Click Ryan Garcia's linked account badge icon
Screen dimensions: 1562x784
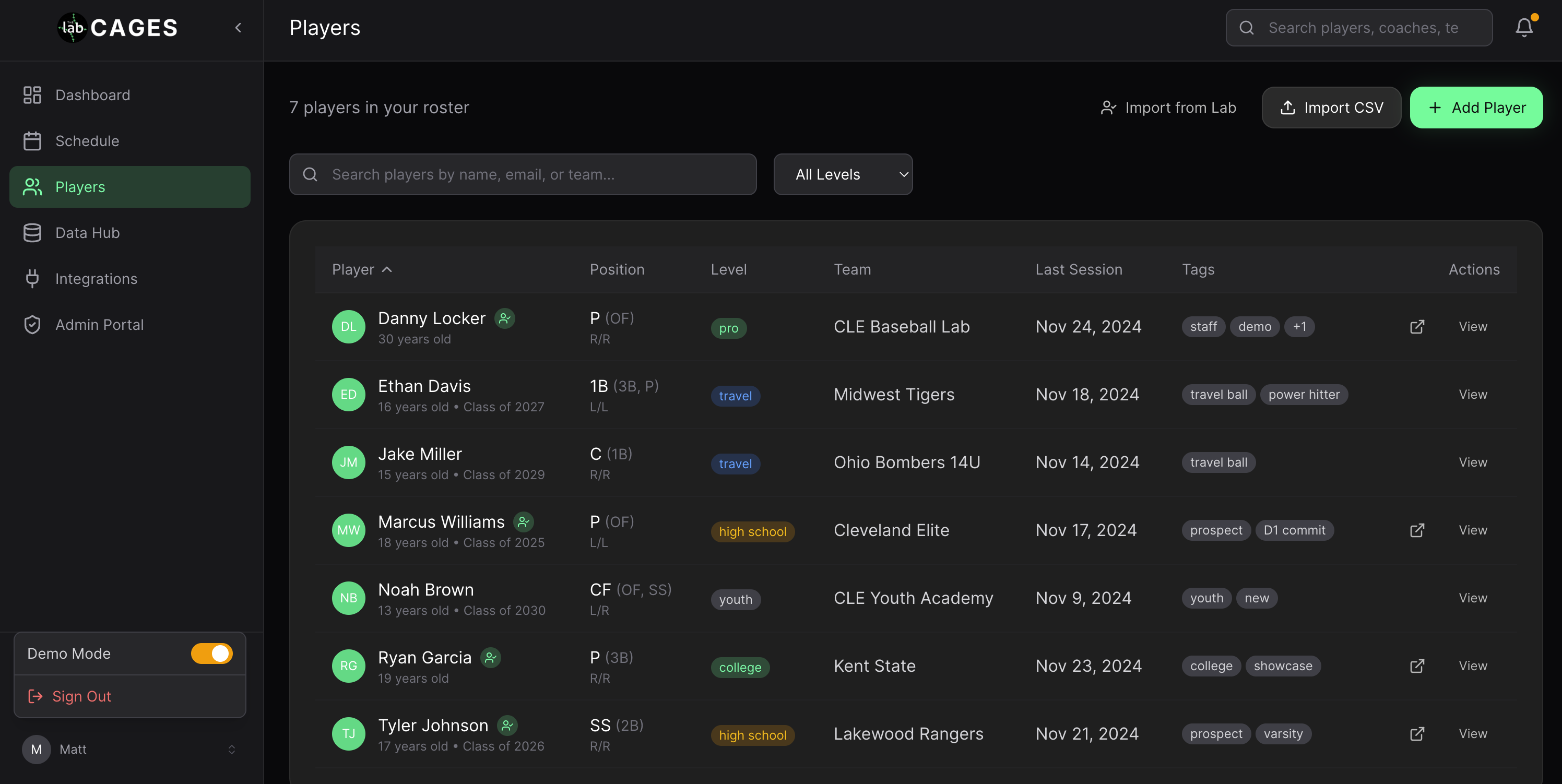pos(491,658)
